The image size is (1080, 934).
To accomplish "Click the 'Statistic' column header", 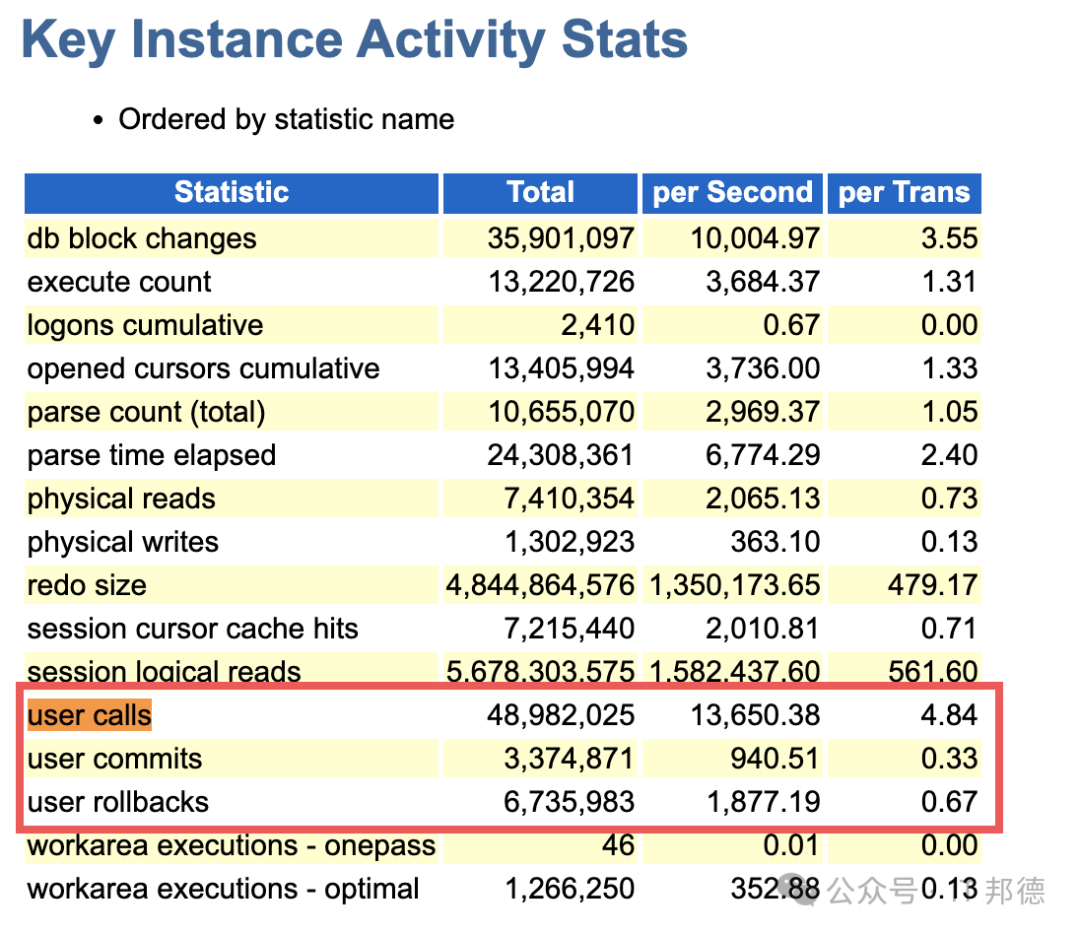I will coord(231,192).
